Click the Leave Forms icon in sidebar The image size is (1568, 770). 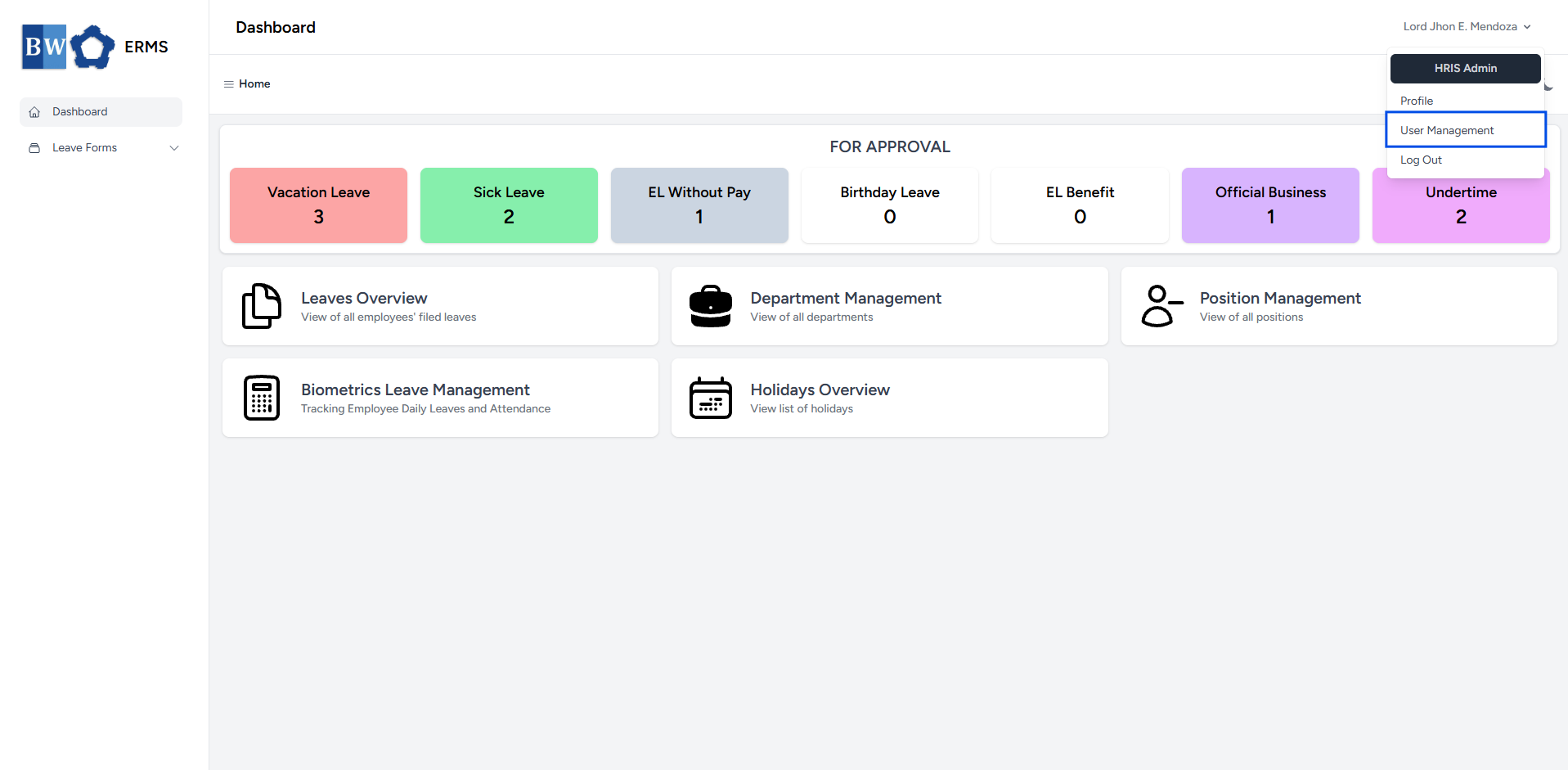pos(34,147)
